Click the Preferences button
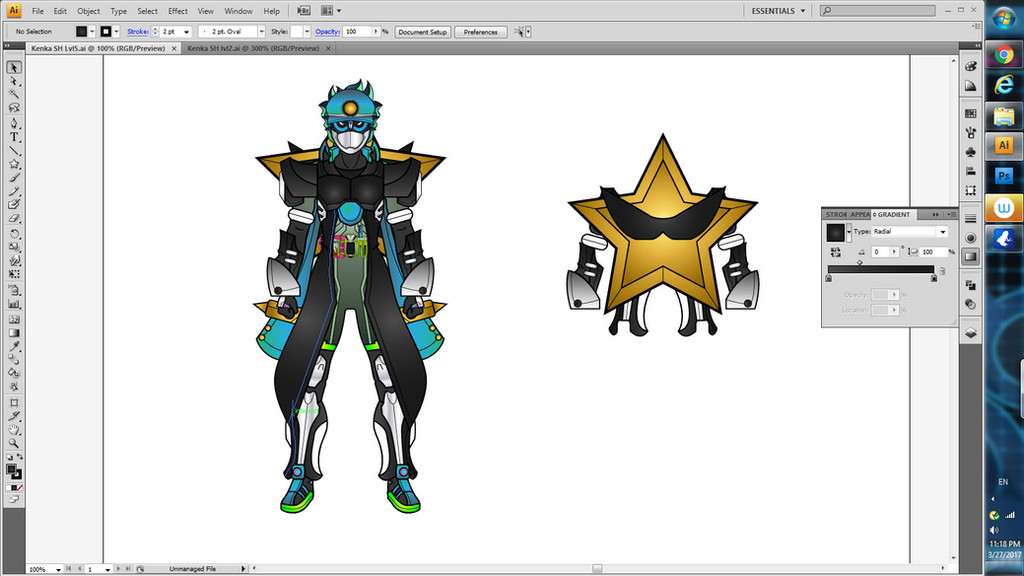 481,31
